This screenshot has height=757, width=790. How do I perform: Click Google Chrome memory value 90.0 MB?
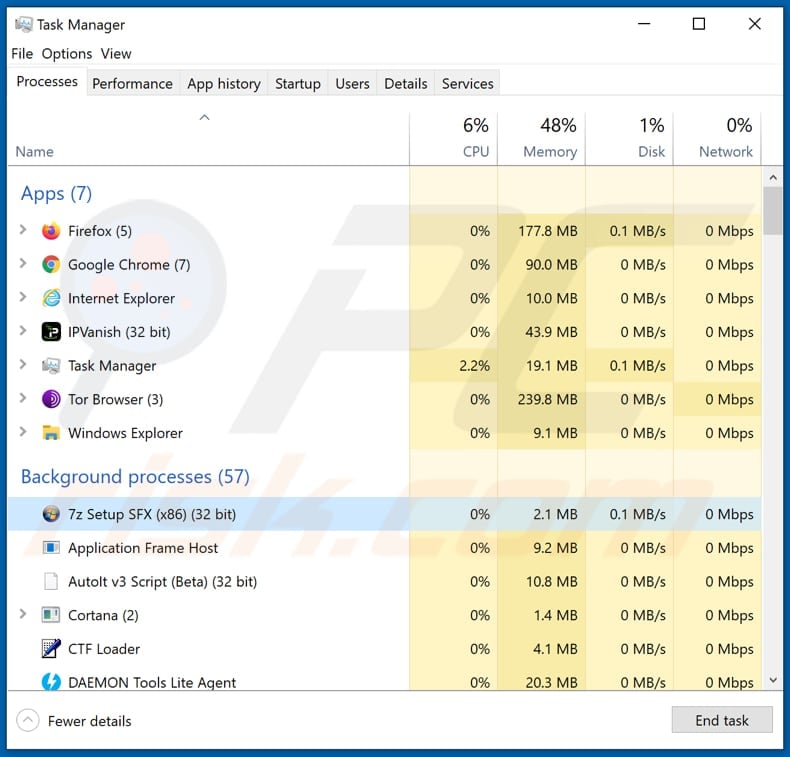click(551, 265)
